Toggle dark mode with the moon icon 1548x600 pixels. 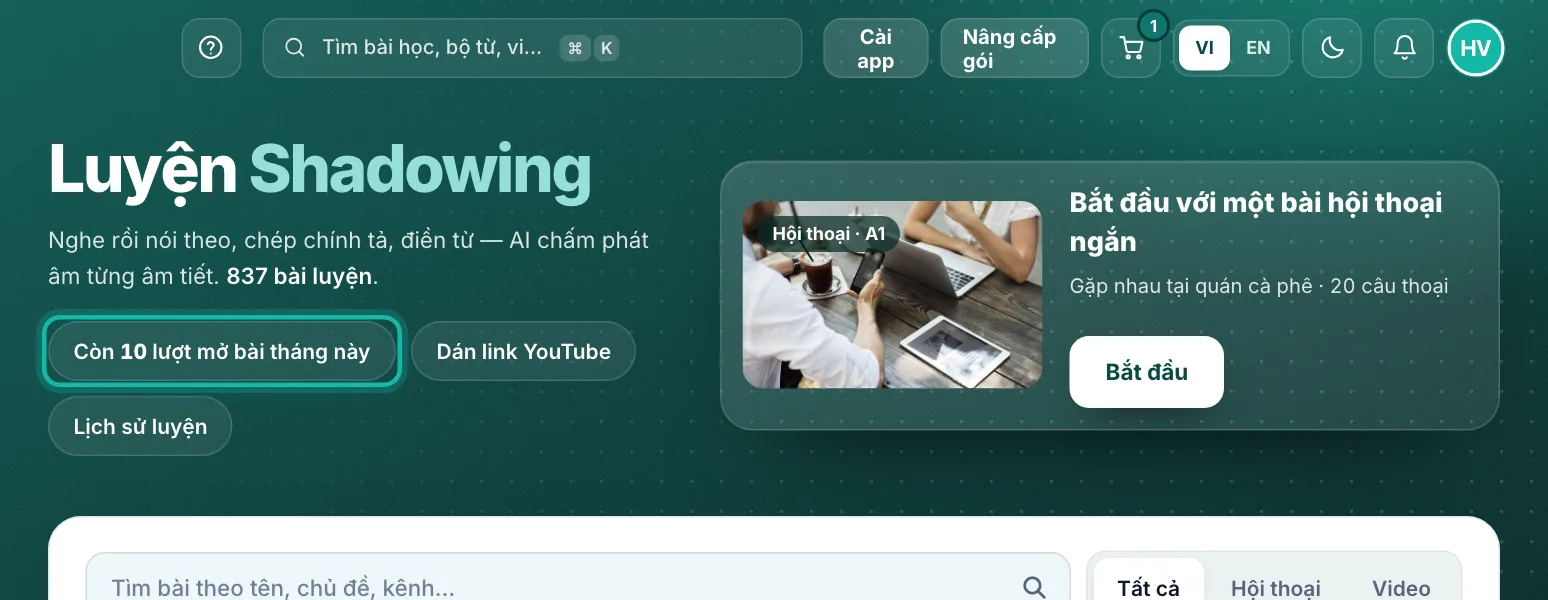coord(1332,48)
